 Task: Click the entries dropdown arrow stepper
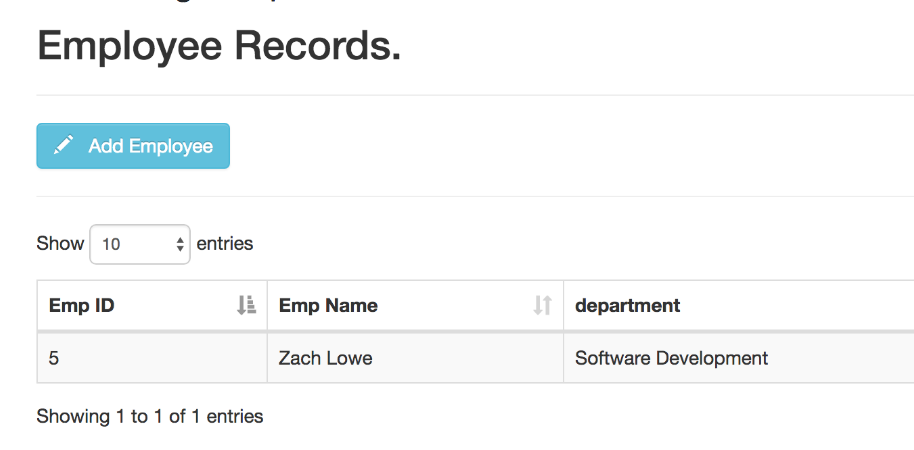click(180, 244)
